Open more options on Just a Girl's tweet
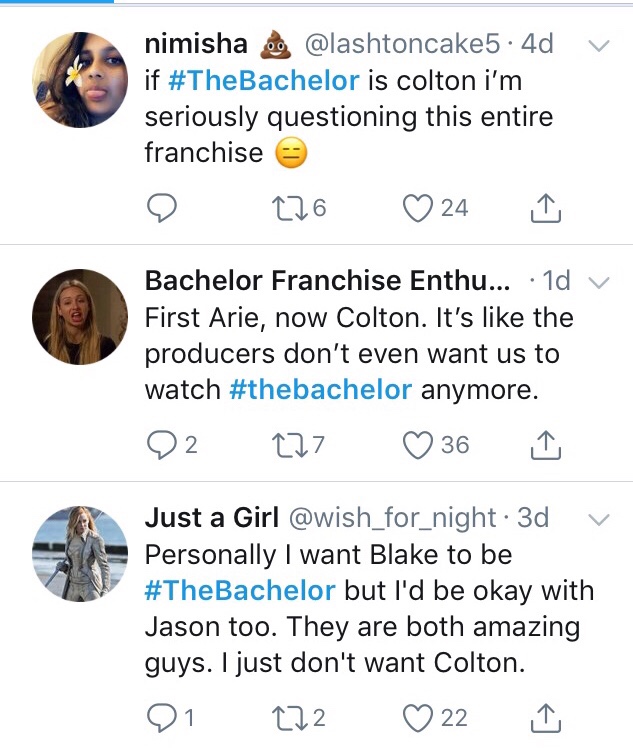 598,519
